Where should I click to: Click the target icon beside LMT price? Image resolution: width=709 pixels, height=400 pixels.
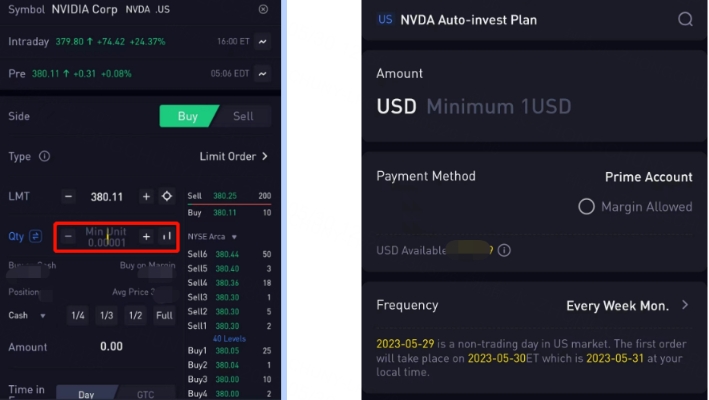[x=167, y=196]
